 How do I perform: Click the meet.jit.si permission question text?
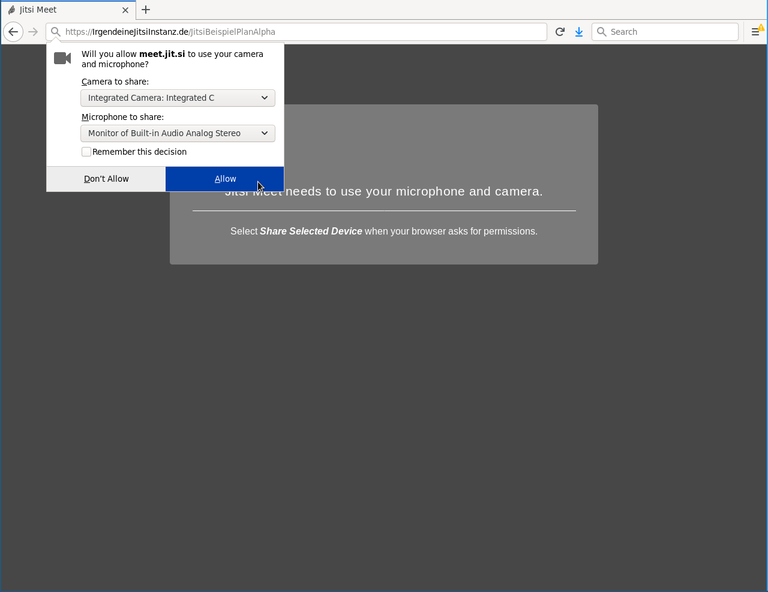click(172, 59)
